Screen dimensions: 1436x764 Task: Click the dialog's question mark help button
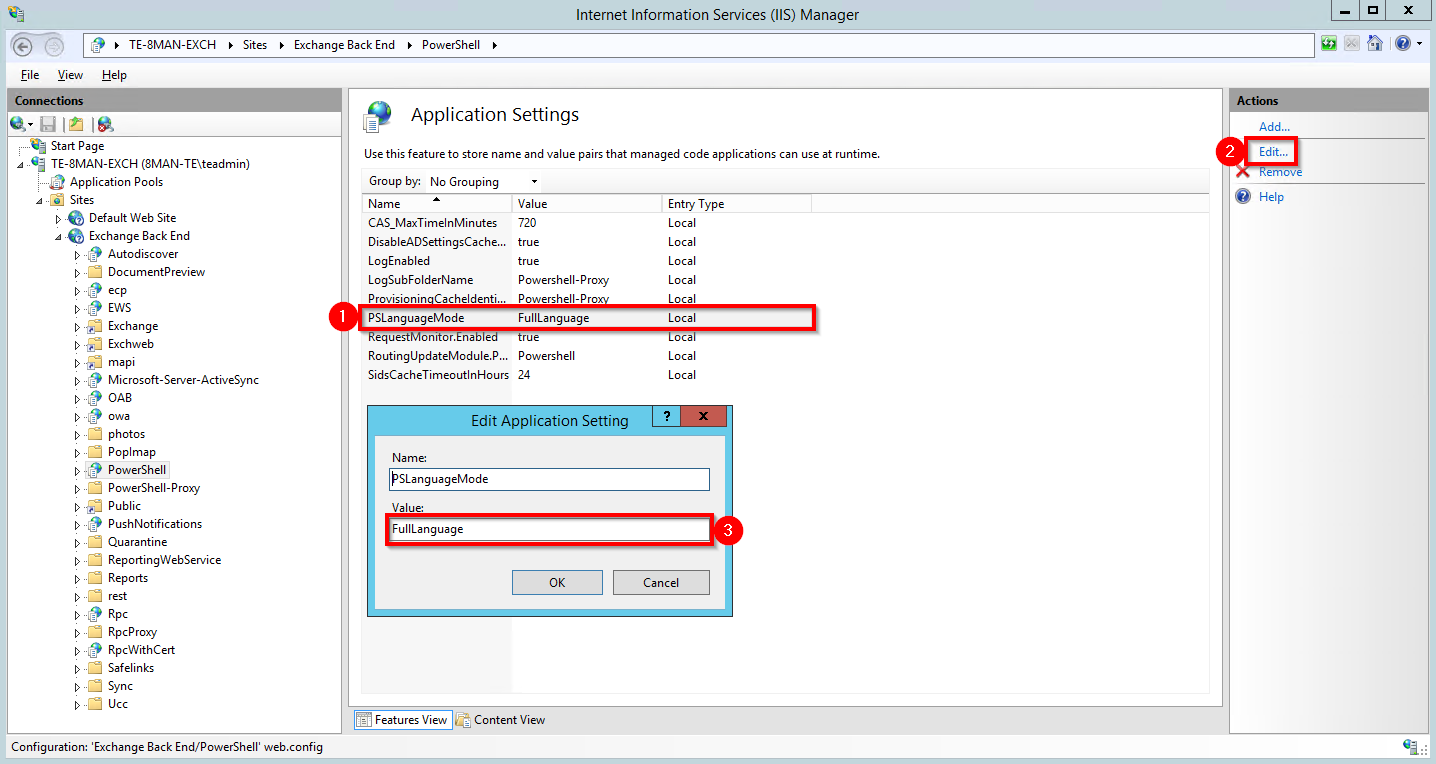point(666,417)
